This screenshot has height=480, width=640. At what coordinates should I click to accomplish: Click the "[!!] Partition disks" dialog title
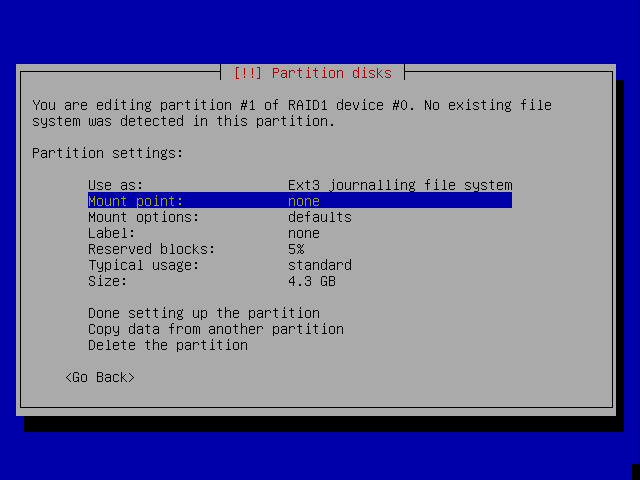click(312, 73)
